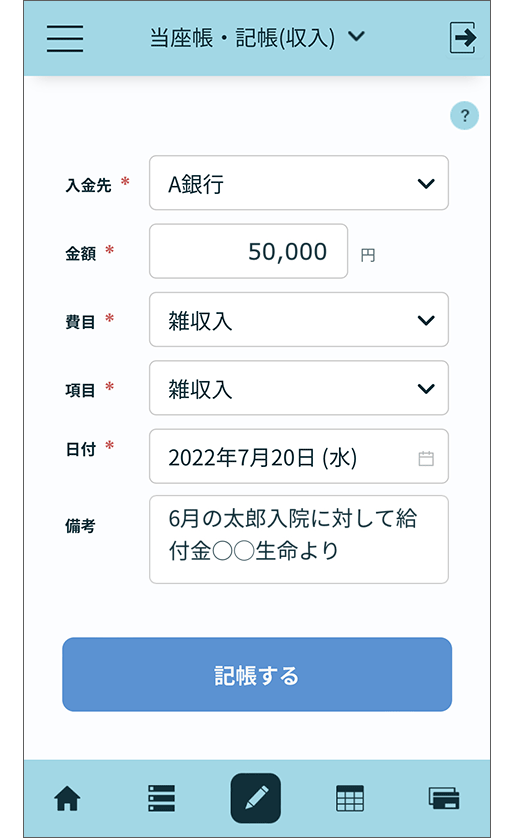This screenshot has height=838, width=514.
Task: Open the table grid icon in bottom bar
Action: (350, 798)
